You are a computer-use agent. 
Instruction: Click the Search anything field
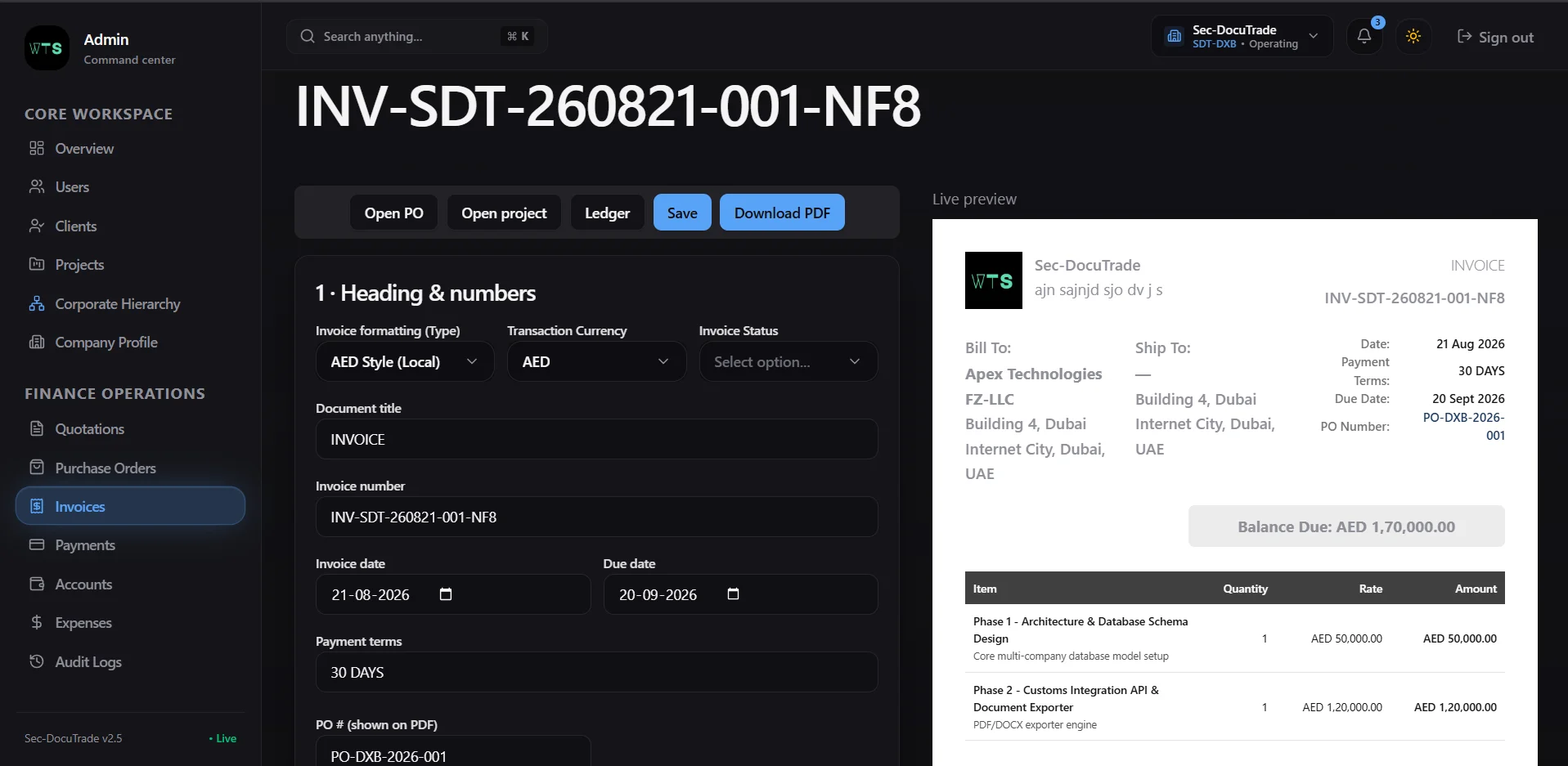click(x=417, y=36)
